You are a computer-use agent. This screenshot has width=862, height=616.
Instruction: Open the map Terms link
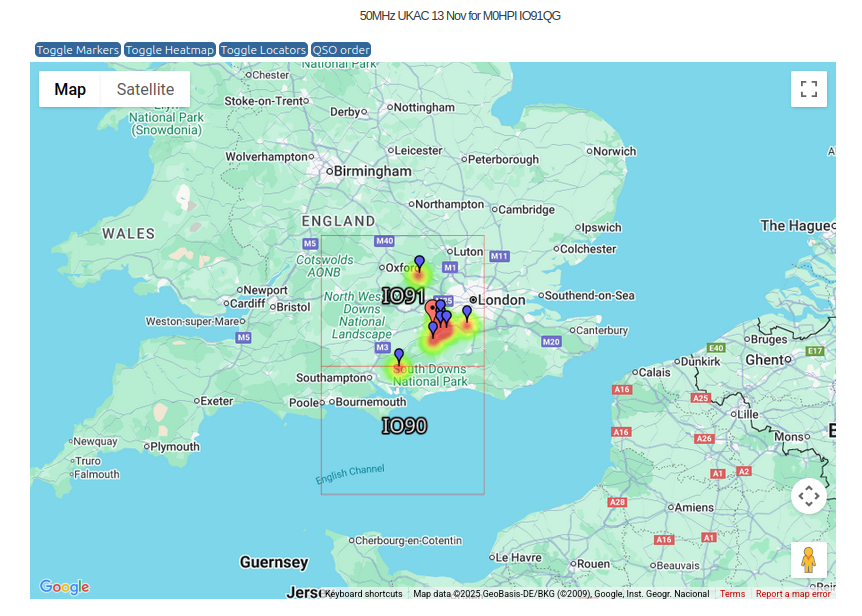tap(732, 594)
